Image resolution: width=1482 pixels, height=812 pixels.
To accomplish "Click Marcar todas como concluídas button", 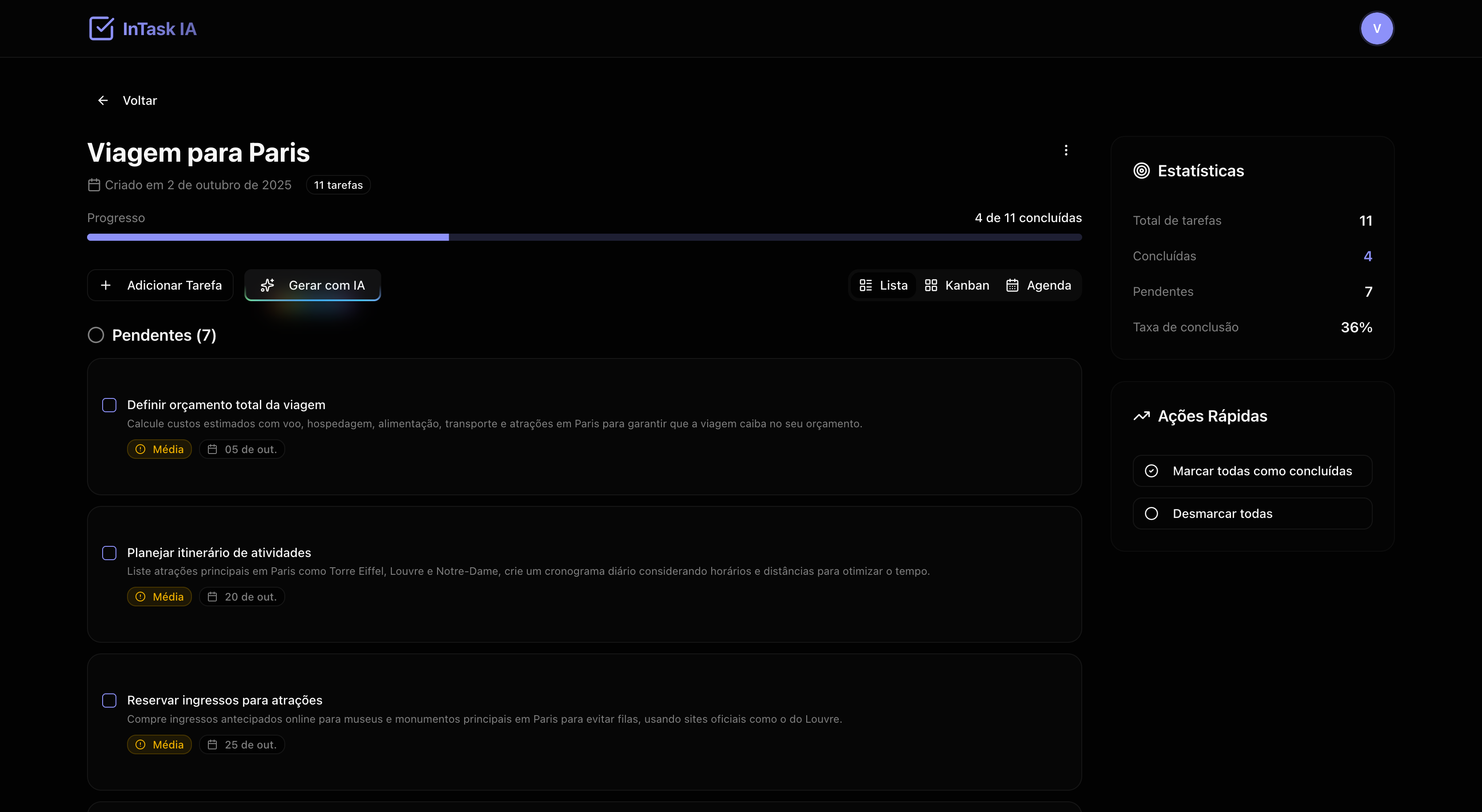I will click(x=1252, y=471).
